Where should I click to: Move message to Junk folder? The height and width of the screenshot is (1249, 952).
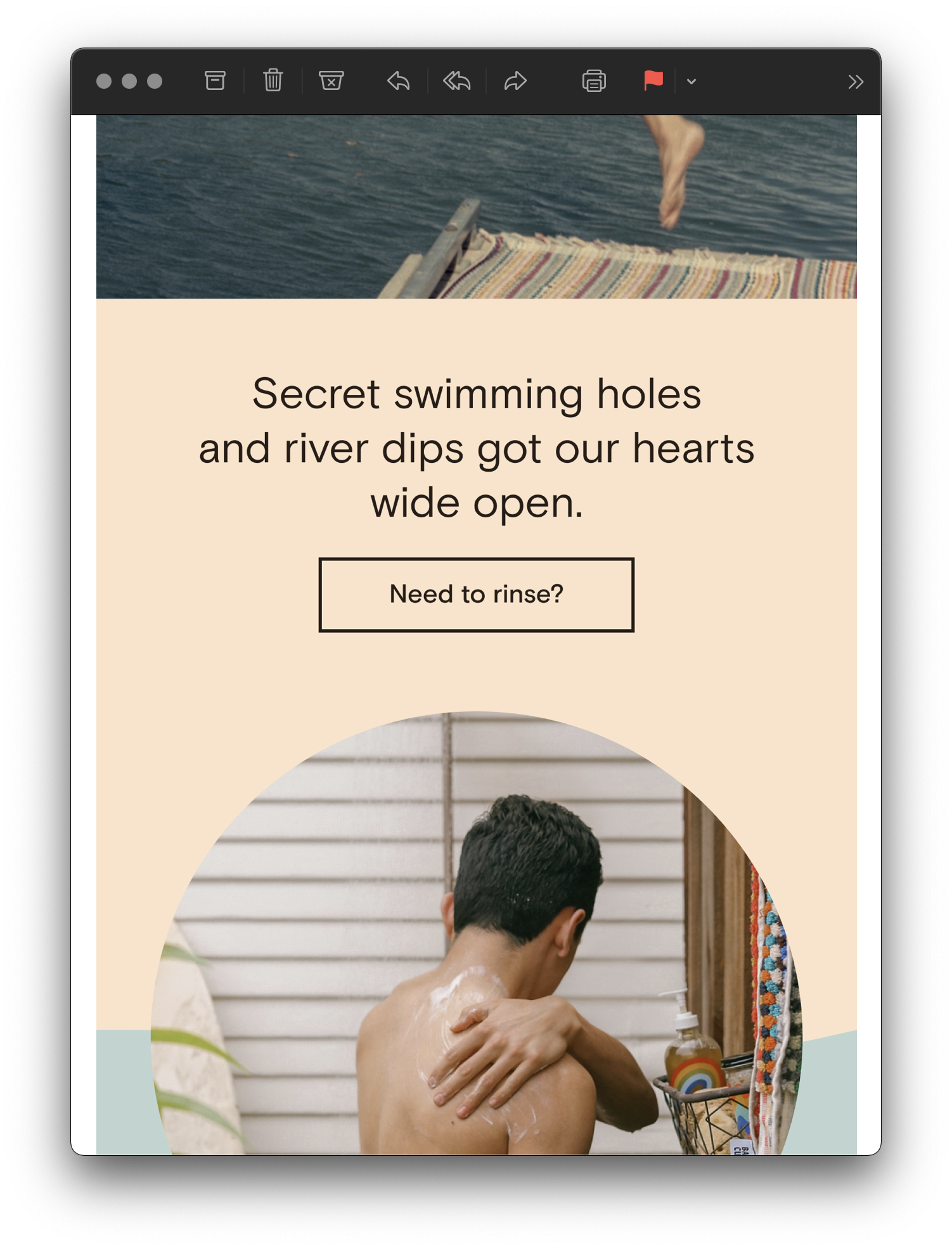tap(331, 81)
